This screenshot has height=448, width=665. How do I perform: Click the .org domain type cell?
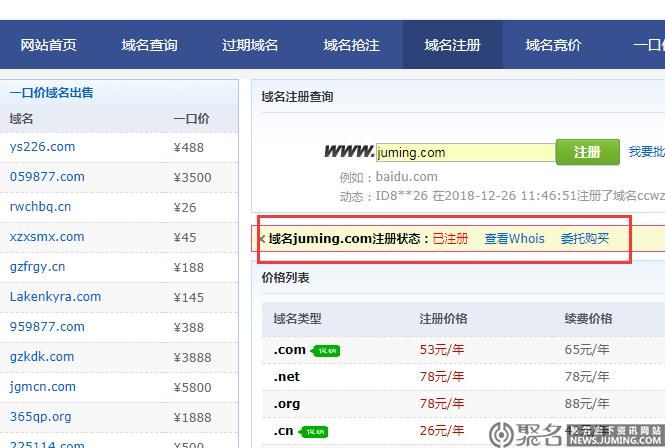point(287,404)
